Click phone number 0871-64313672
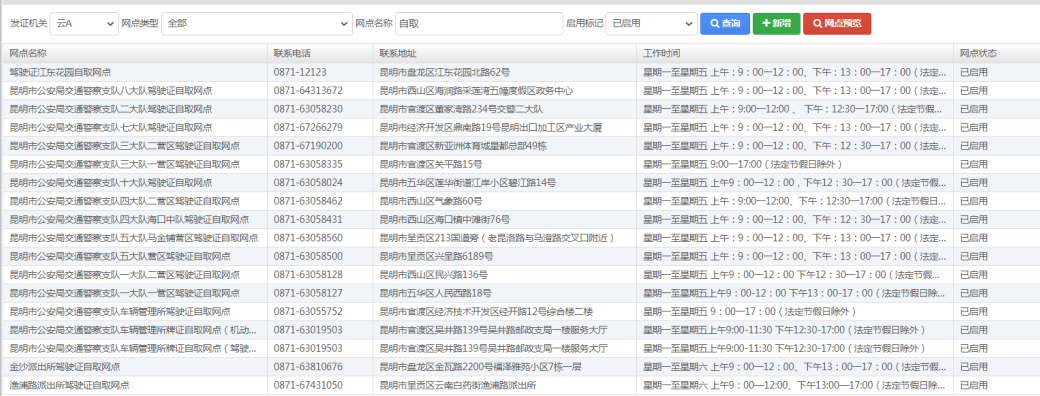The height and width of the screenshot is (396, 1040). coord(308,90)
